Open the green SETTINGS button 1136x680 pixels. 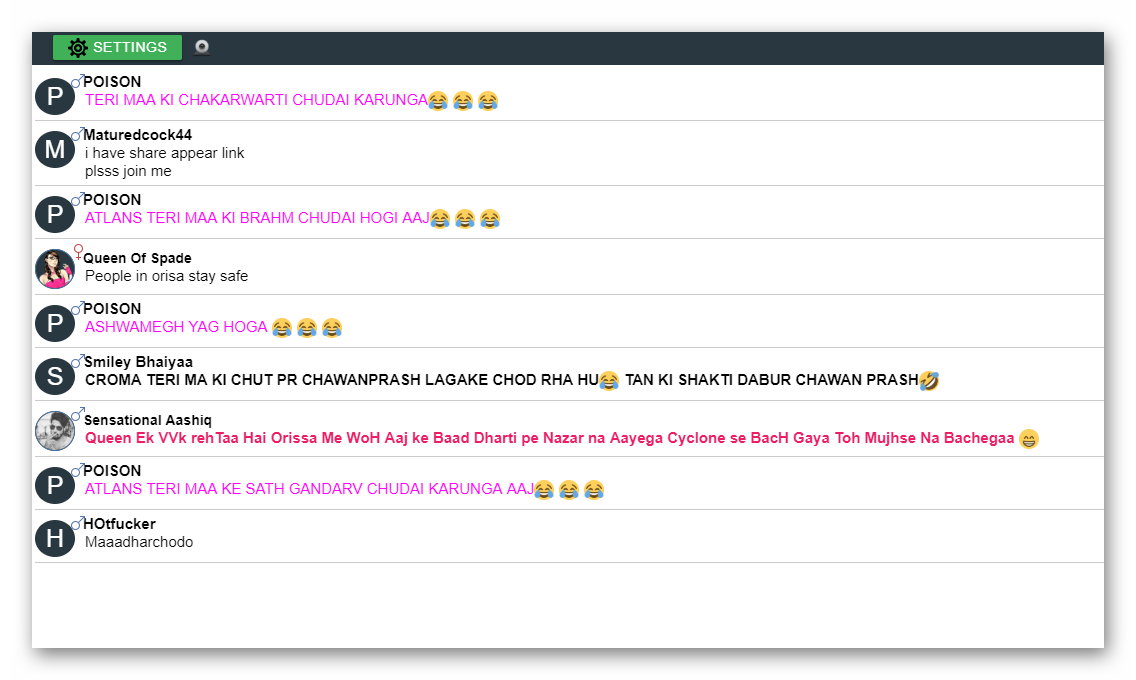117,48
